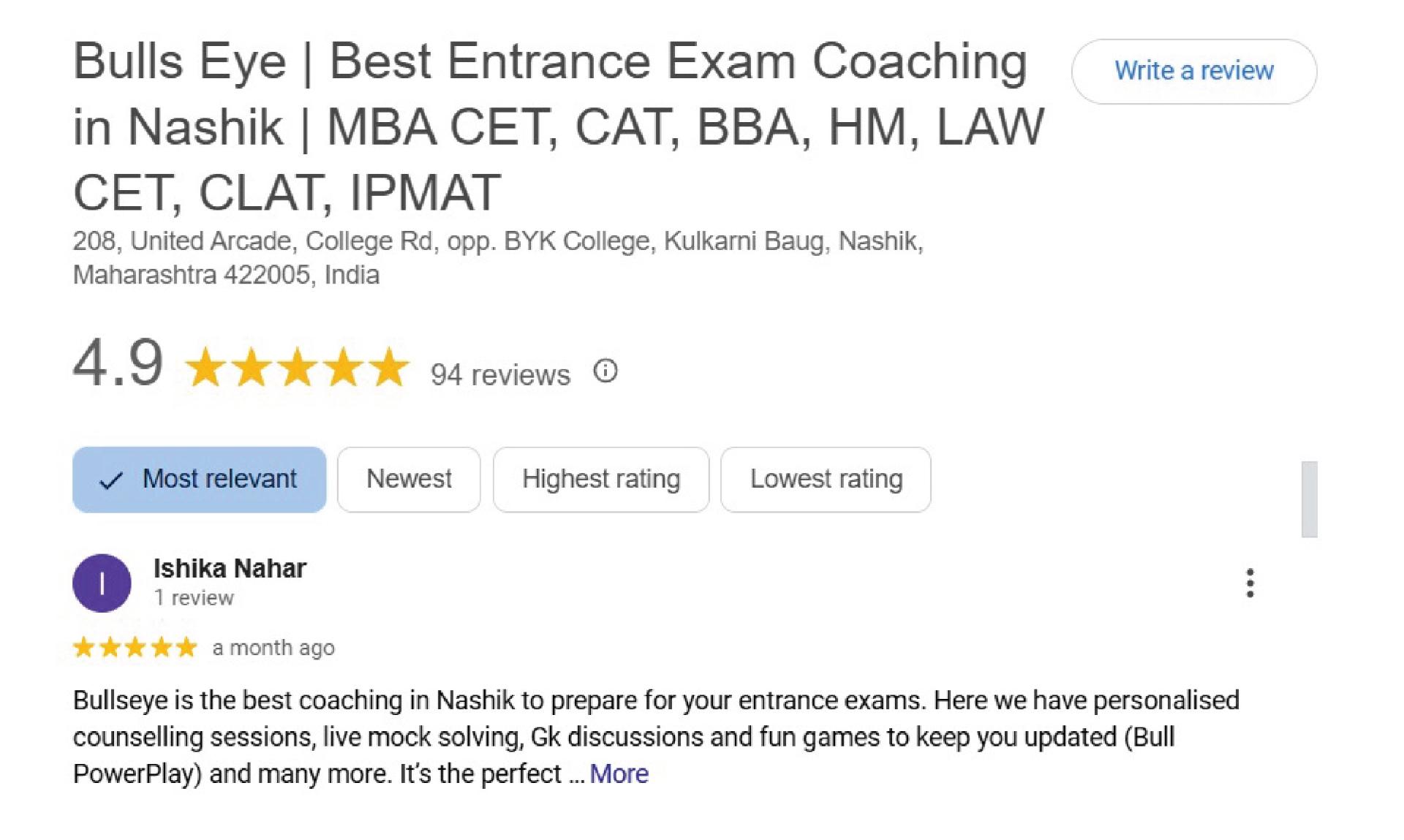The image size is (1404, 840).
Task: Sort reviews by Newest
Action: [409, 479]
